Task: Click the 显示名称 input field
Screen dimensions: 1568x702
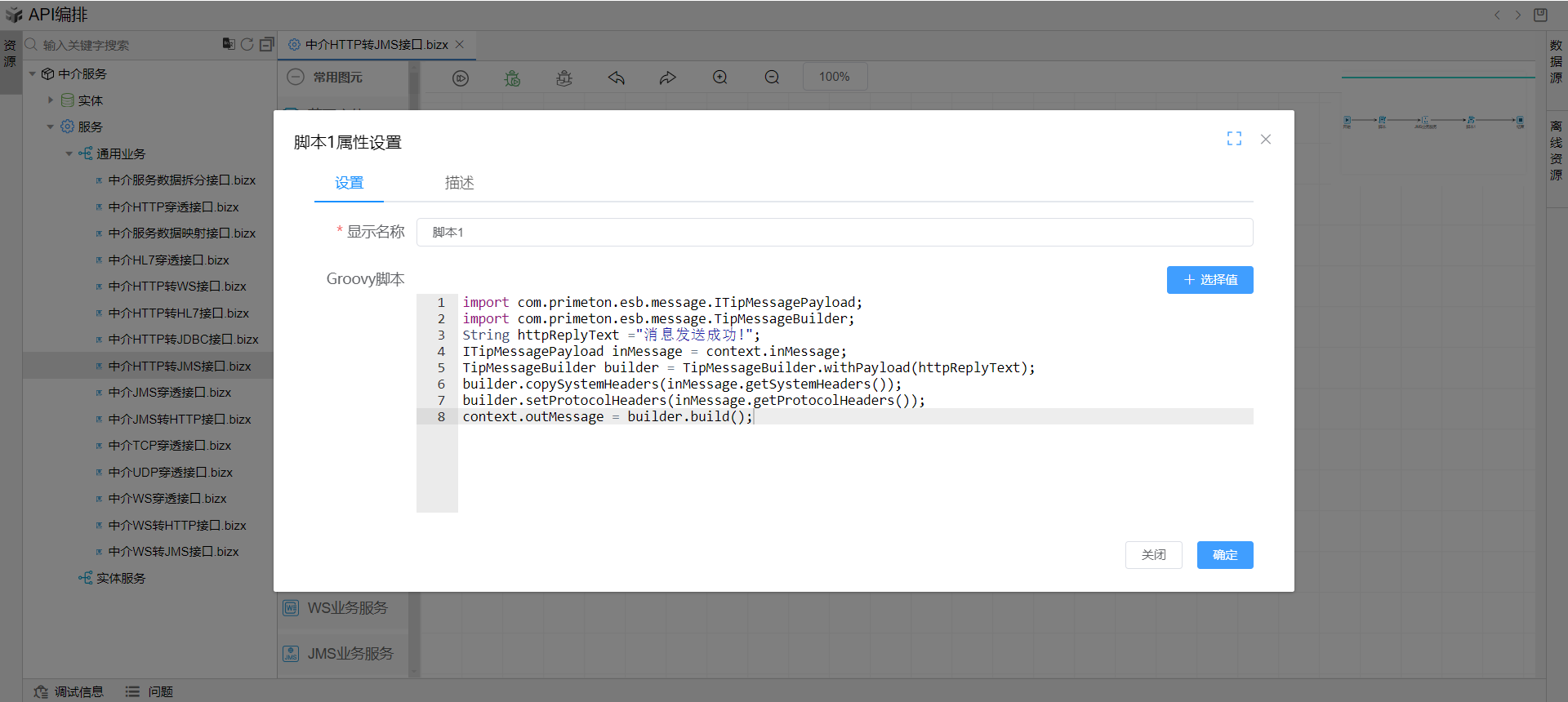Action: (834, 233)
